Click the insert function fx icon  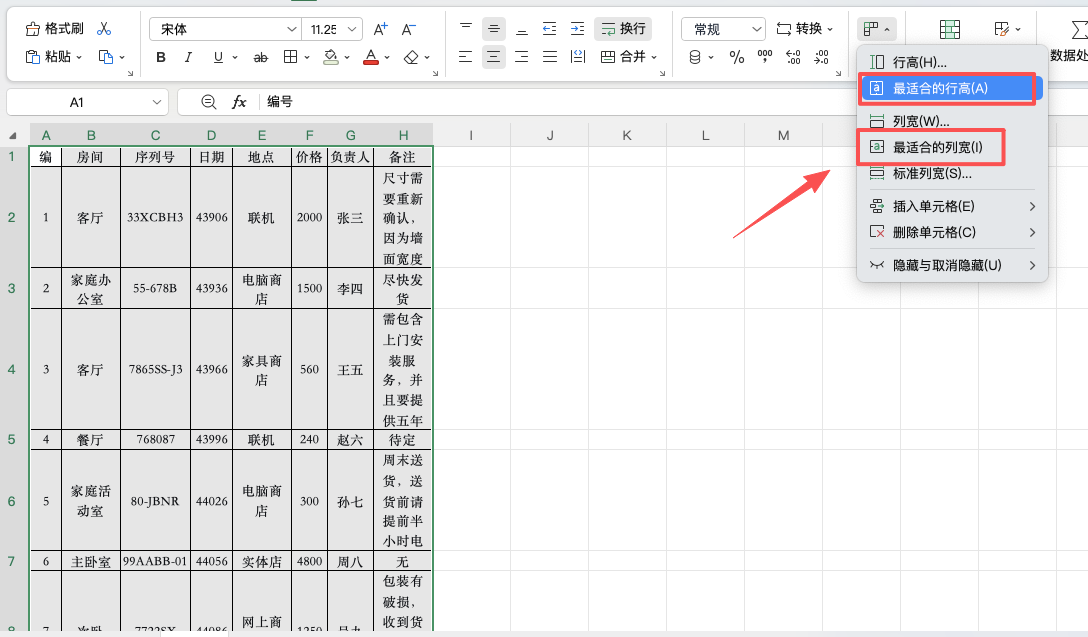[239, 102]
